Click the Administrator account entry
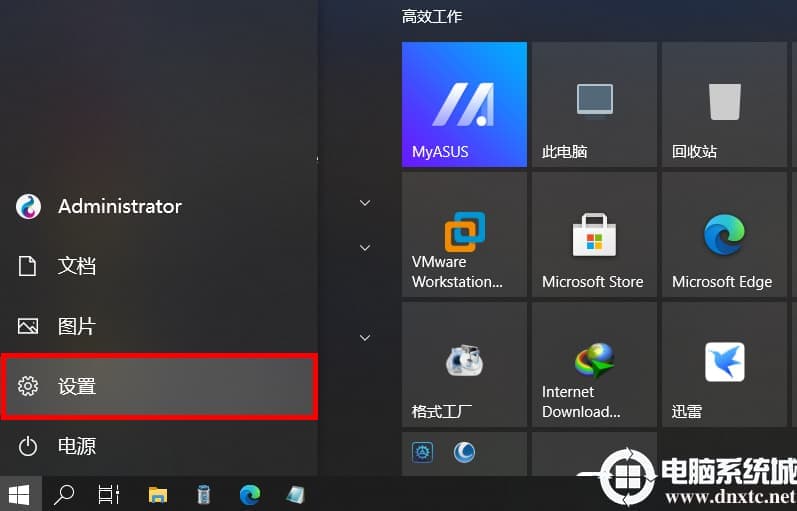 pos(159,206)
